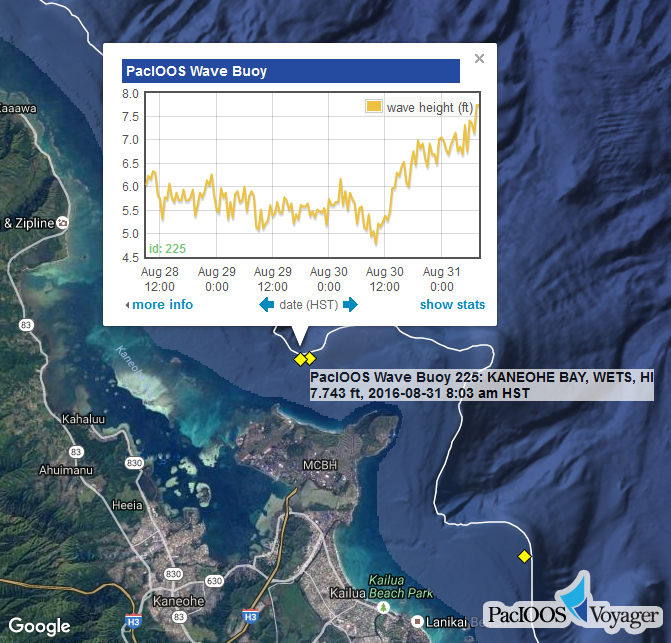Screen dimensions: 671x643
Task: Click the MCBH map label
Action: pyautogui.click(x=320, y=465)
